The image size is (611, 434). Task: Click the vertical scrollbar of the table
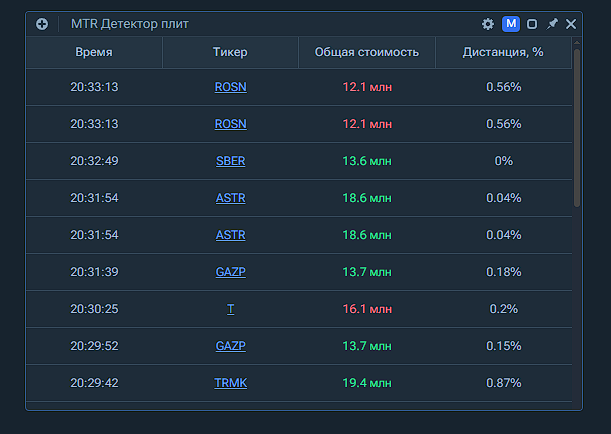click(577, 130)
